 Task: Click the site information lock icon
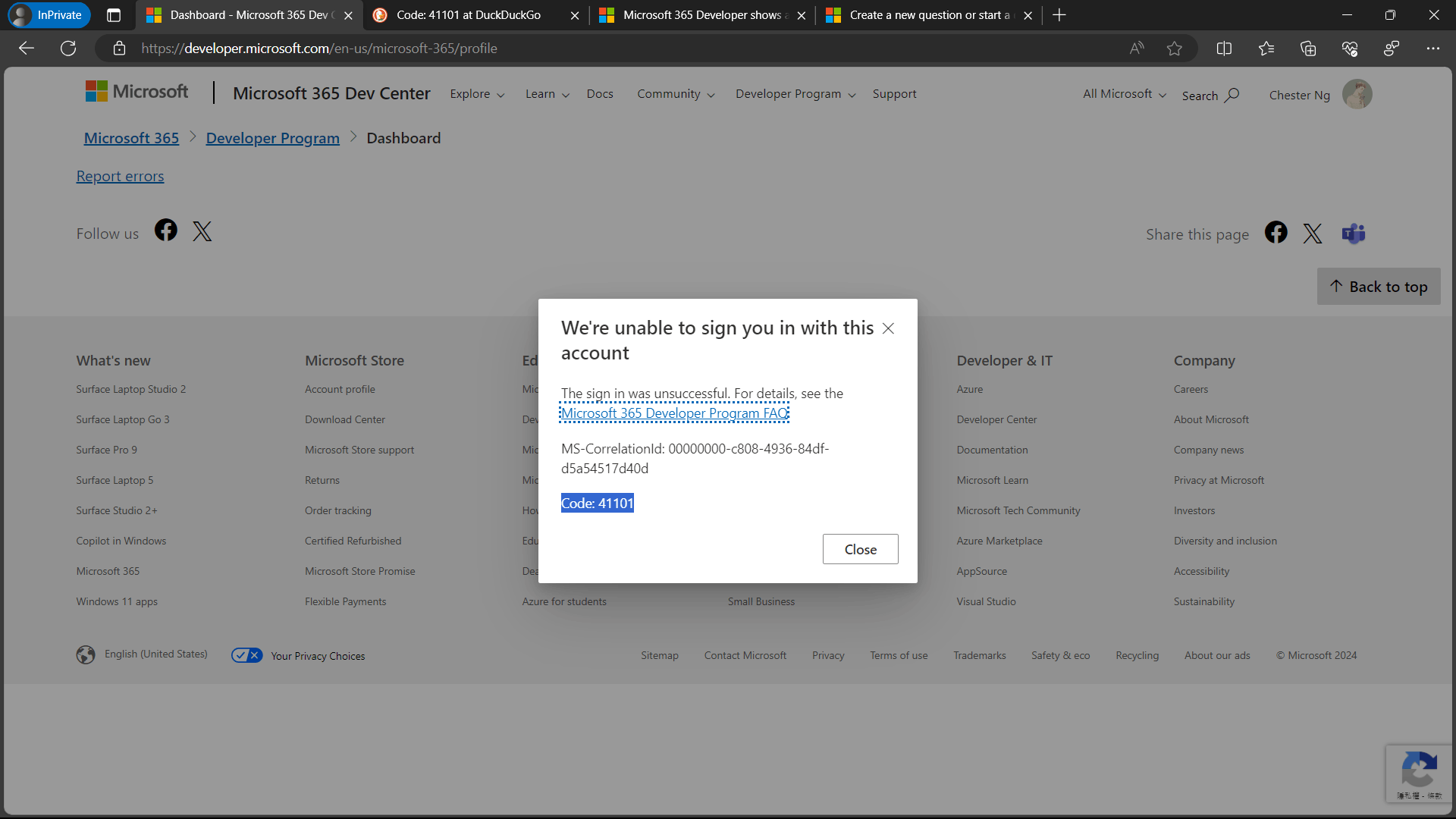pyautogui.click(x=119, y=49)
